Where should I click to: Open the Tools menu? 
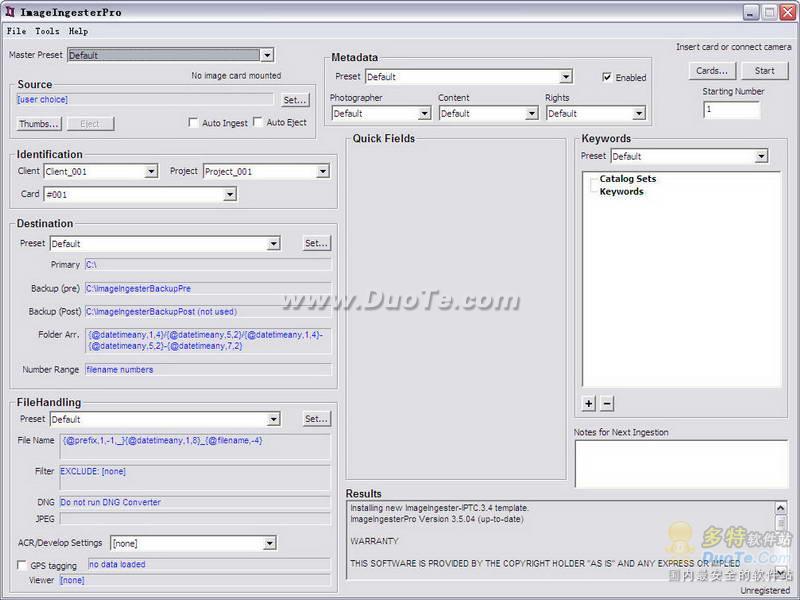47,31
